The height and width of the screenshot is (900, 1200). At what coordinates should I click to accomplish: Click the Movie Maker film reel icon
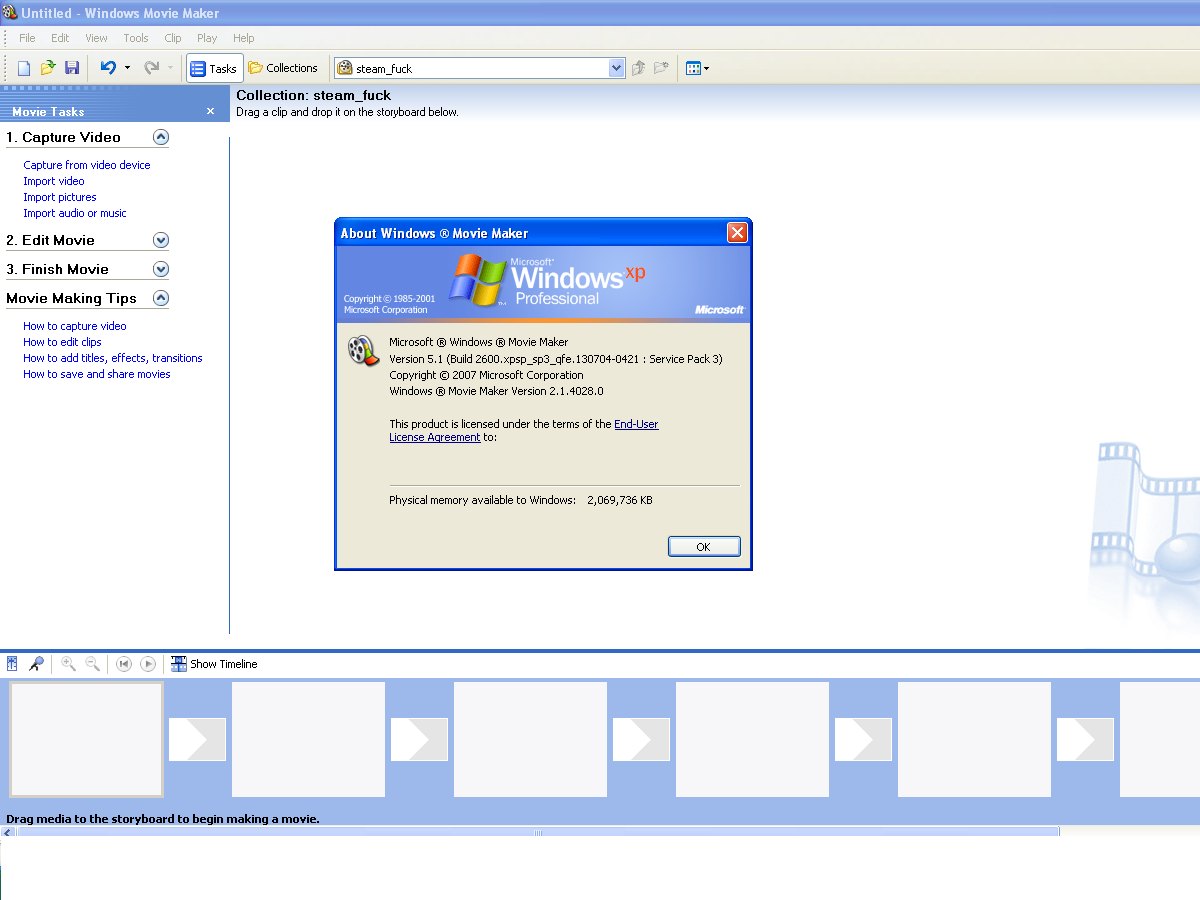(x=361, y=350)
